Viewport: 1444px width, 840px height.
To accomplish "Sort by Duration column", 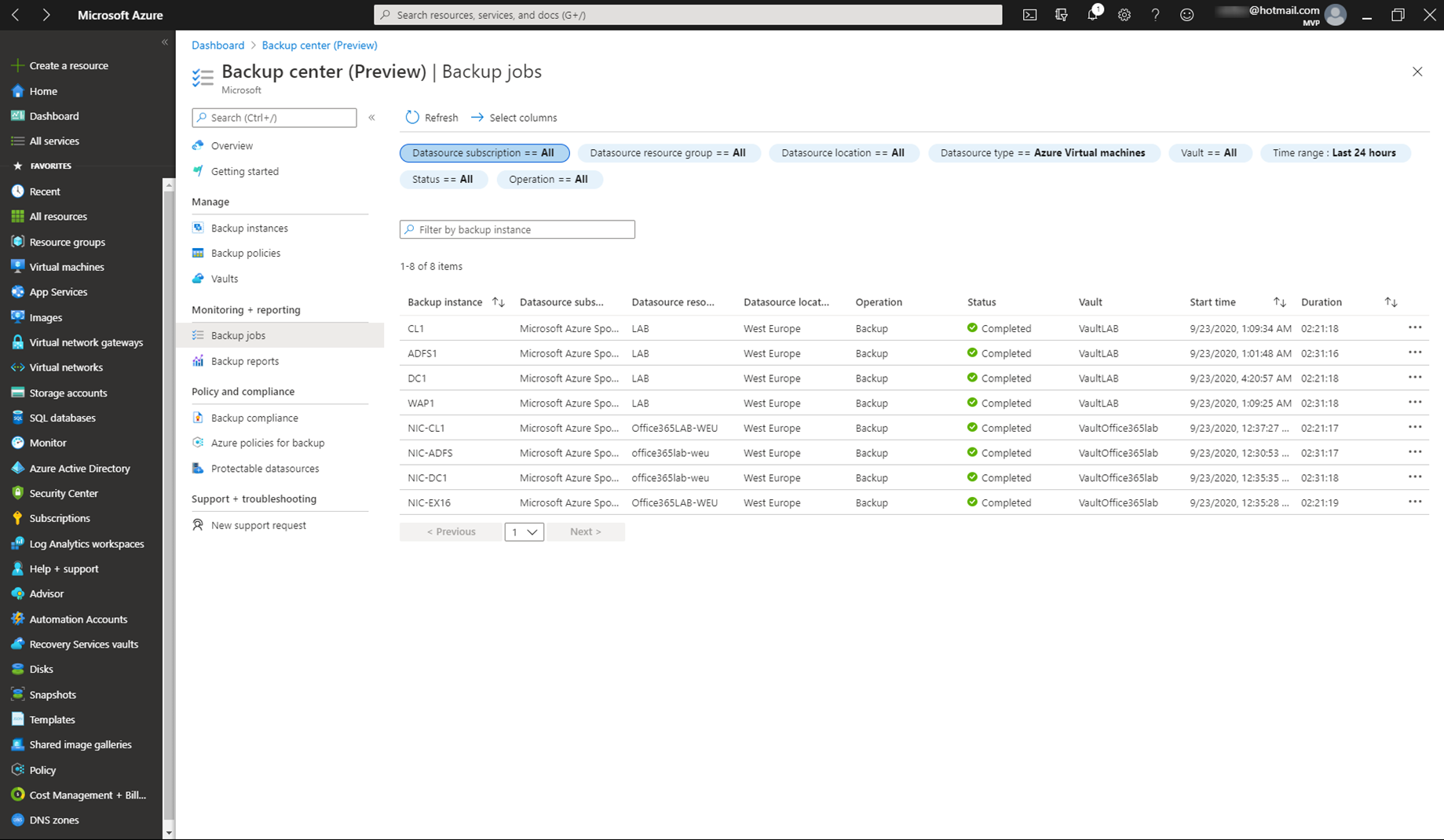I will pyautogui.click(x=1391, y=302).
